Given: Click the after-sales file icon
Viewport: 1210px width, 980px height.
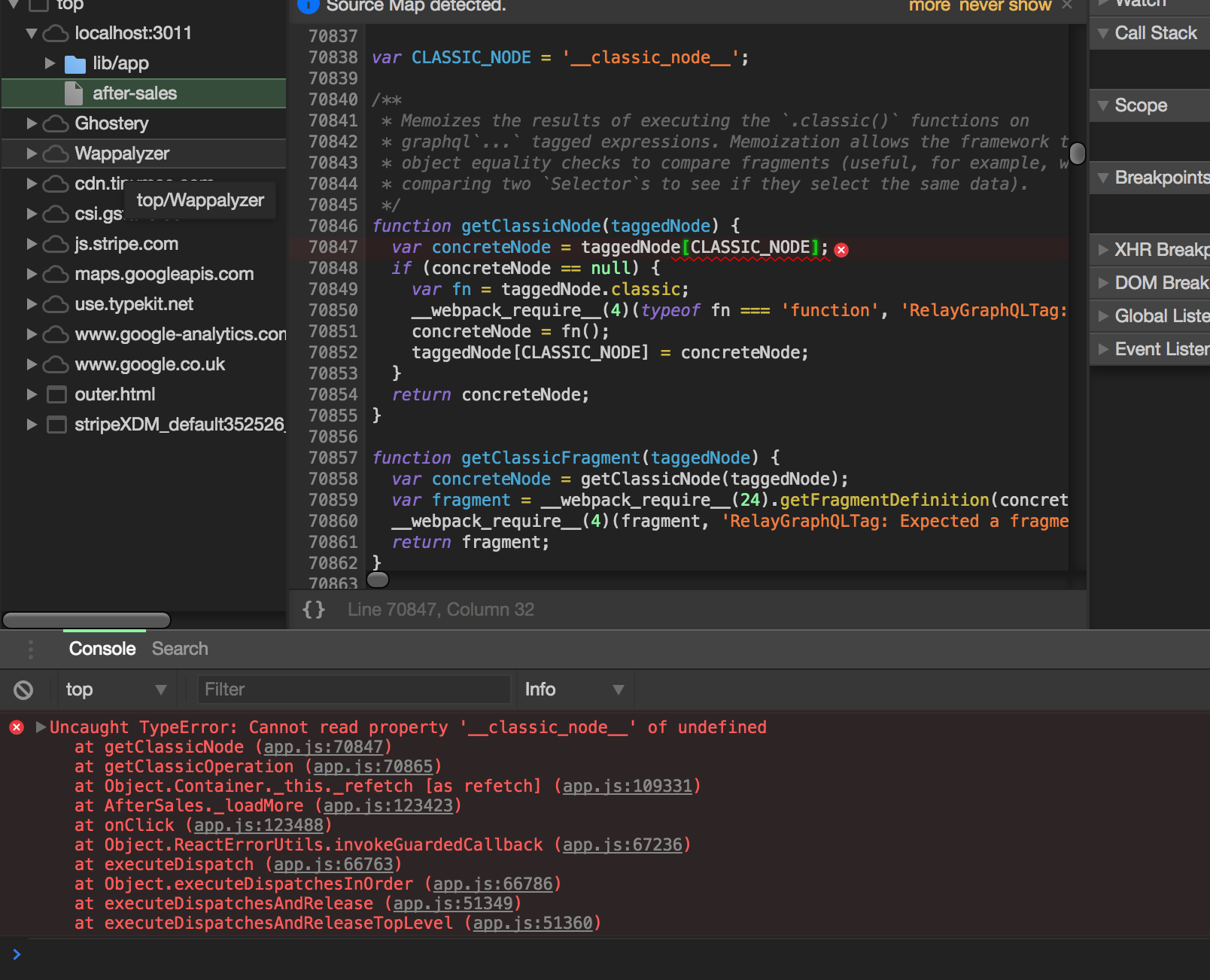Looking at the screenshot, I should (x=74, y=93).
